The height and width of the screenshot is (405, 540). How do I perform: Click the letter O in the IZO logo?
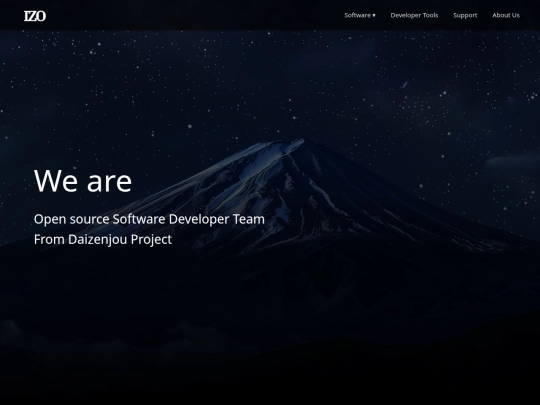[41, 16]
